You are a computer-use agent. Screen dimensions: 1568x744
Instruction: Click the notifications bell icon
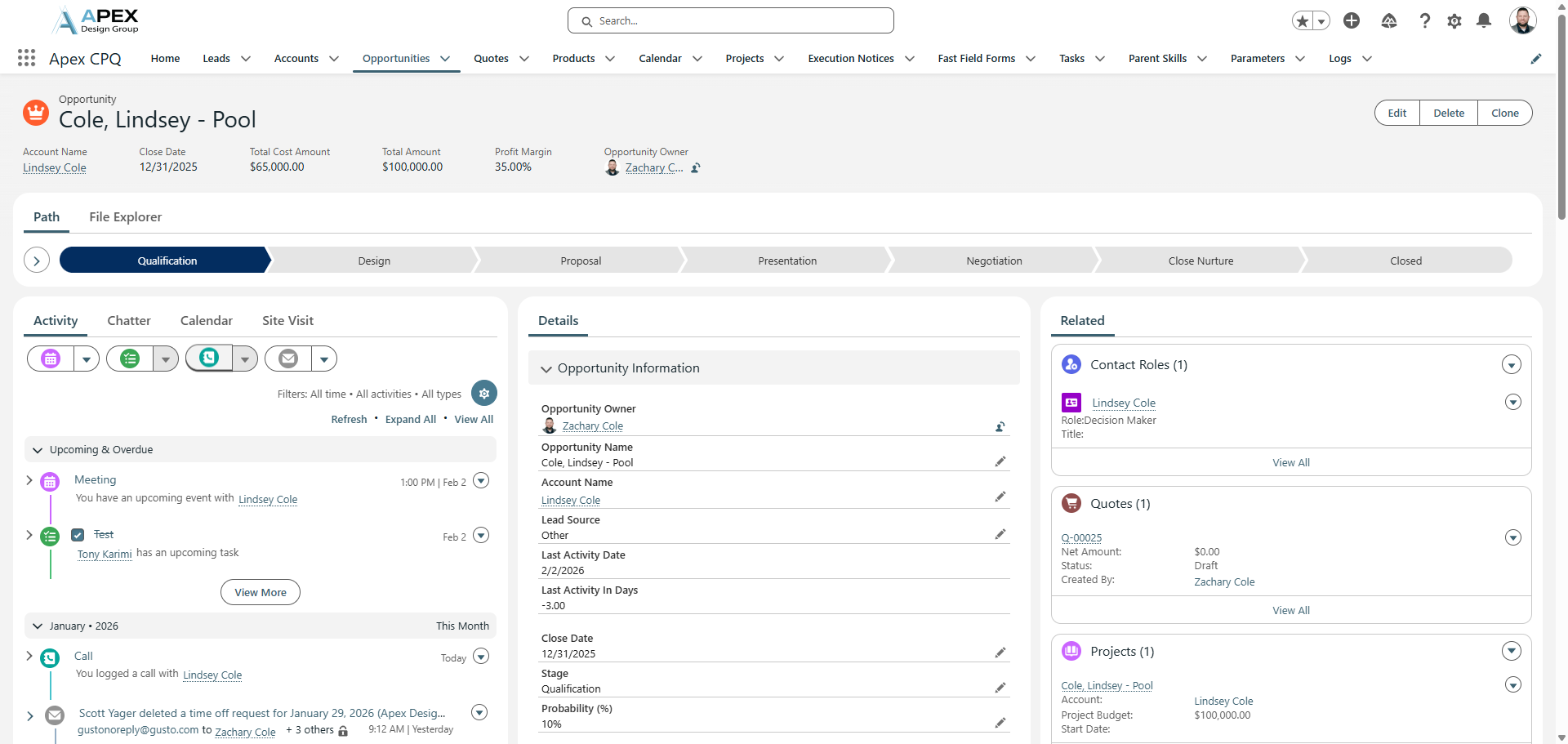click(1484, 21)
